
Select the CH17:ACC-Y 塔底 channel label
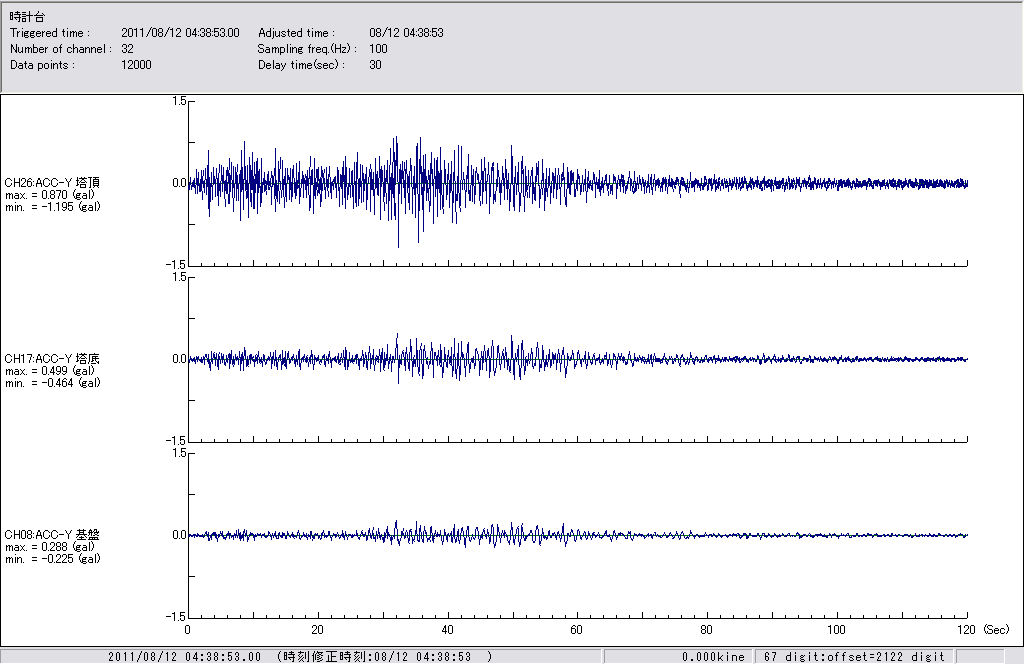(52, 359)
